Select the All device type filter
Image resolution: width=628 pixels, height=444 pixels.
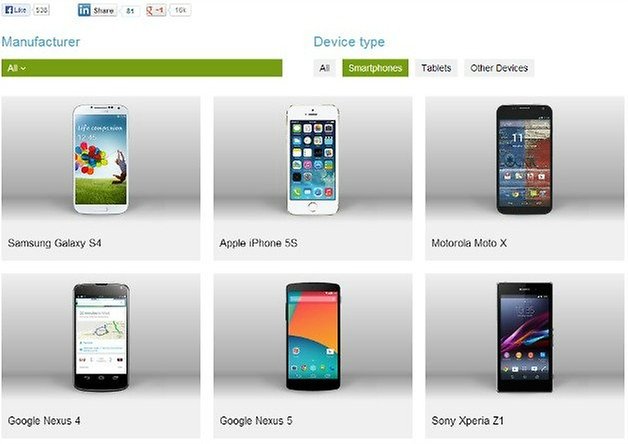324,68
